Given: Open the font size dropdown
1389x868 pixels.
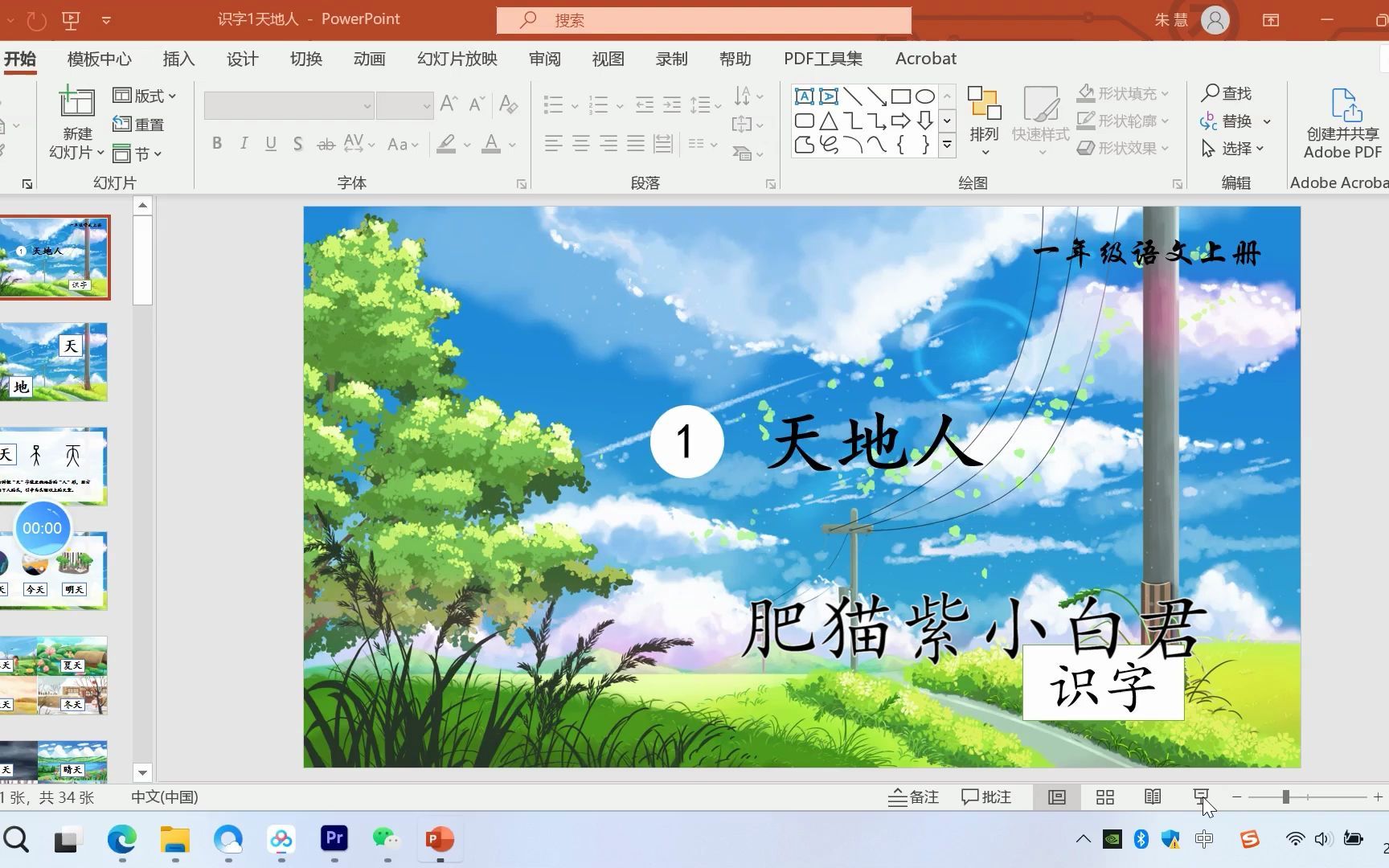Looking at the screenshot, I should coord(426,105).
